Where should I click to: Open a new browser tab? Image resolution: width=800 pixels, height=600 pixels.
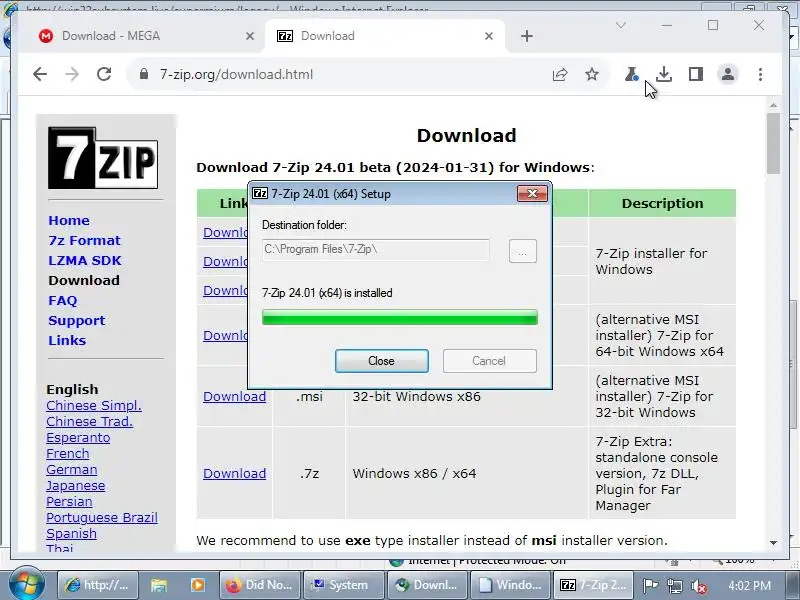click(527, 36)
